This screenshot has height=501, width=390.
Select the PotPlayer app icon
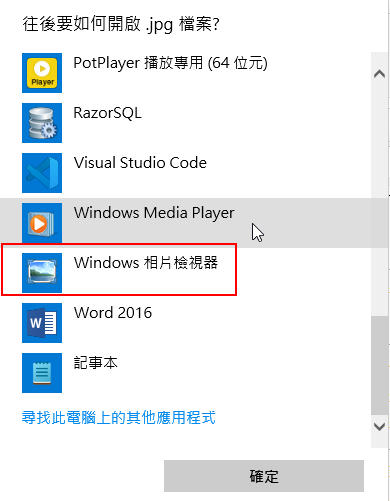42,73
